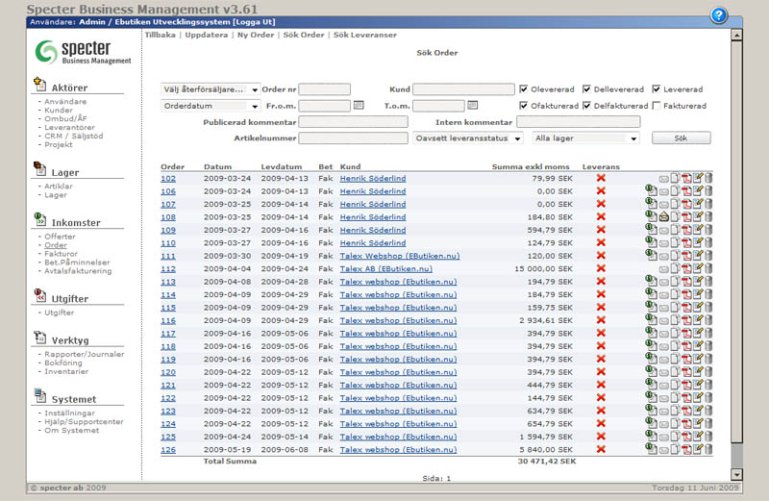Click the blank document icon for order 112
The width and height of the screenshot is (769, 501).
click(x=674, y=268)
